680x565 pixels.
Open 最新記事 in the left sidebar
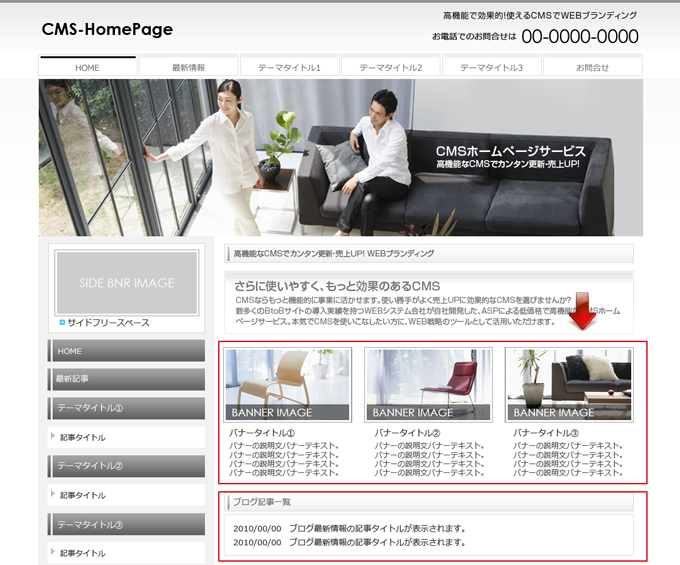click(126, 380)
